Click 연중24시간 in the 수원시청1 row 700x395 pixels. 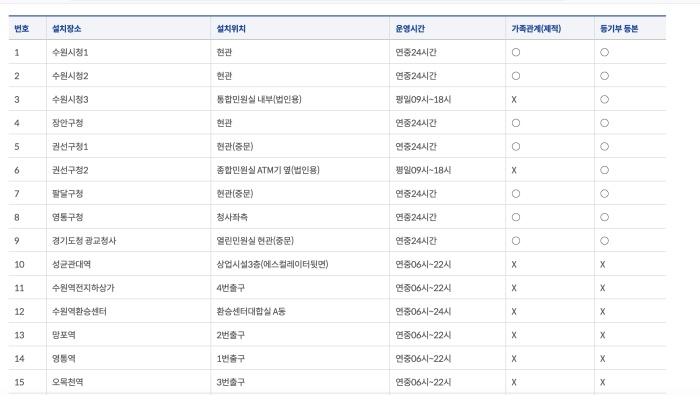(x=416, y=52)
